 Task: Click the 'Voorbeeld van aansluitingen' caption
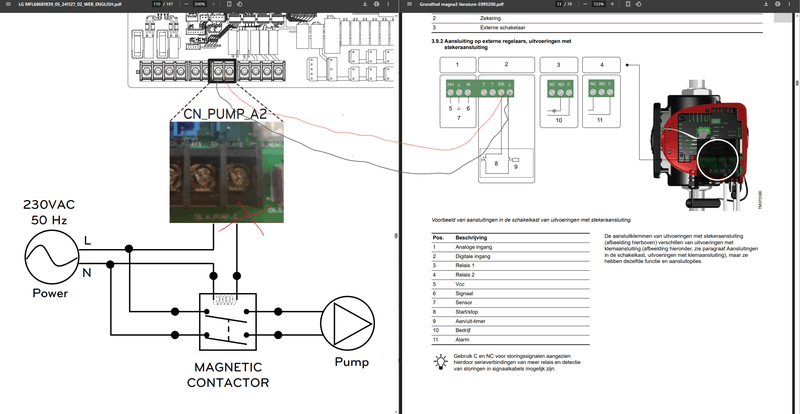(x=531, y=220)
